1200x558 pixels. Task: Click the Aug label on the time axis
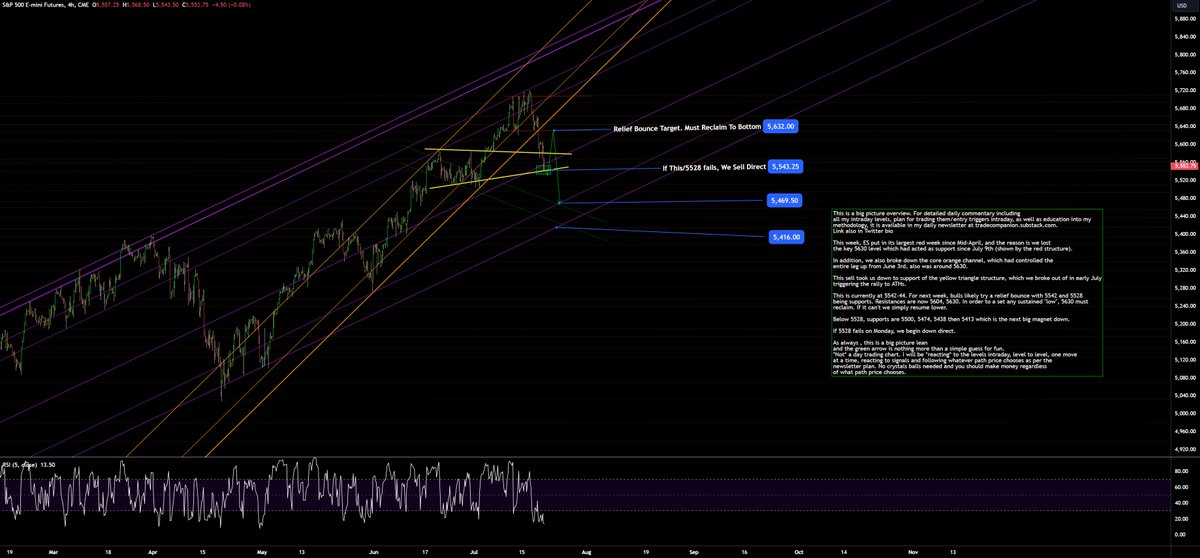[587, 551]
